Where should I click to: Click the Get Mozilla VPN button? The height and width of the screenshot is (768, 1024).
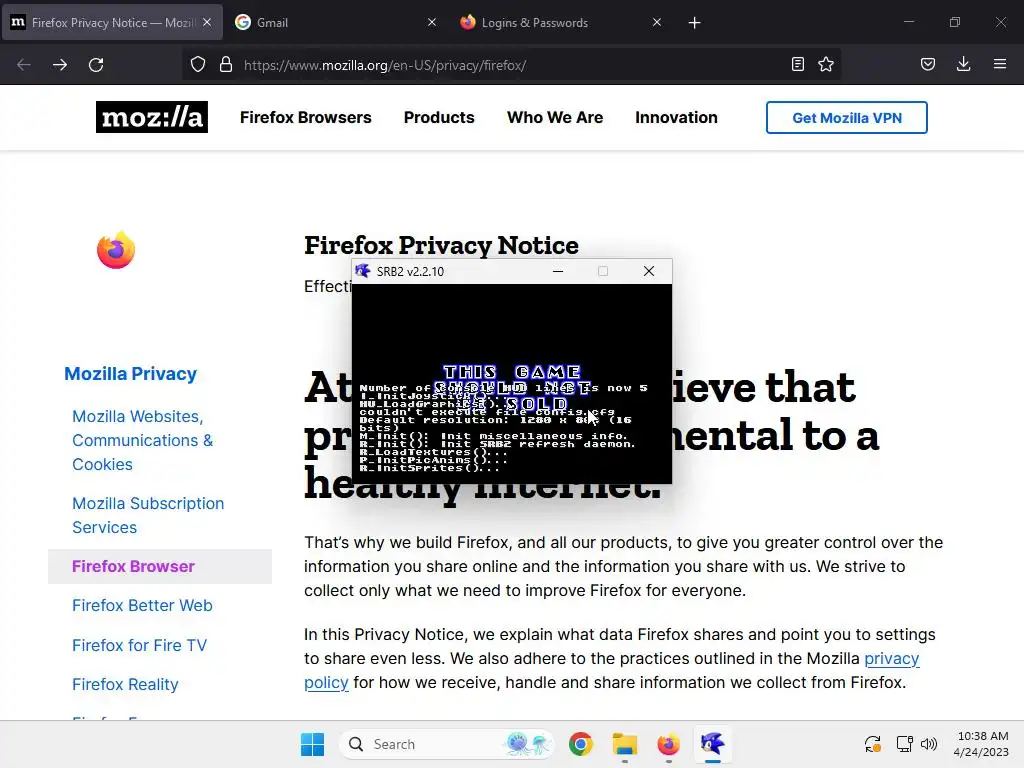click(846, 118)
